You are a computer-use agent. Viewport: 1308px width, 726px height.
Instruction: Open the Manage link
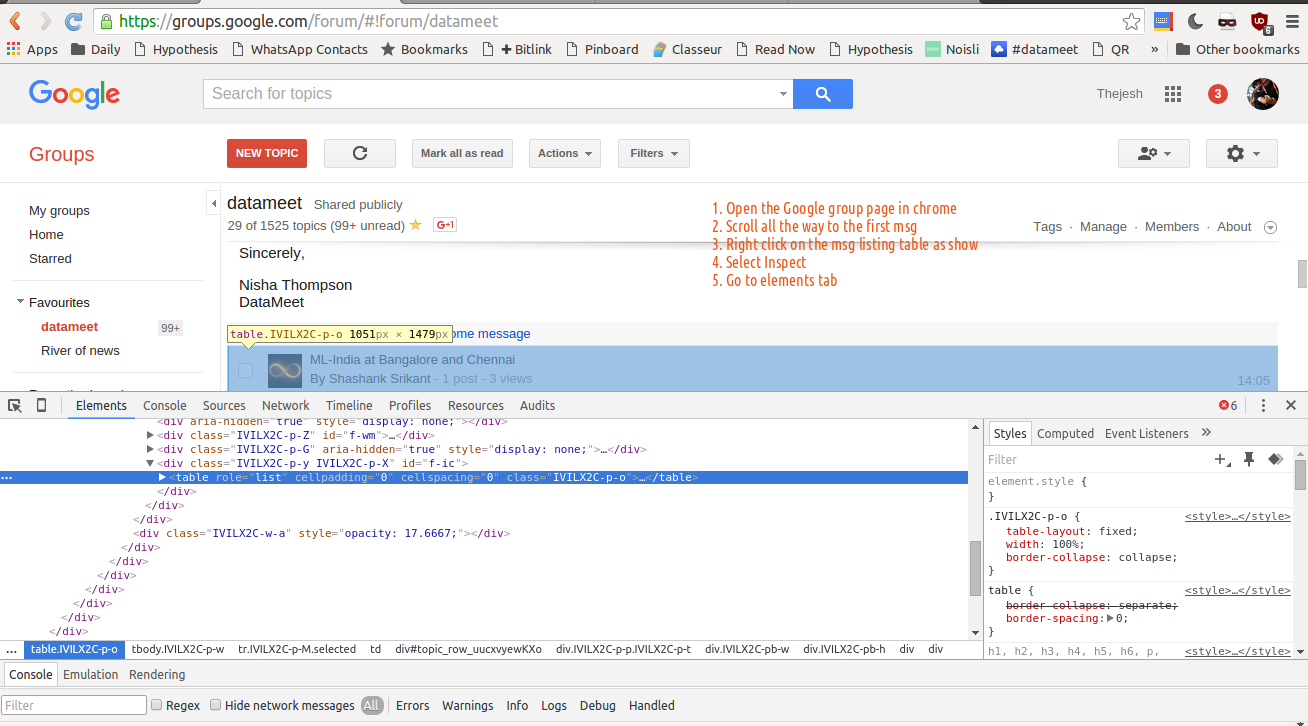(x=1103, y=227)
